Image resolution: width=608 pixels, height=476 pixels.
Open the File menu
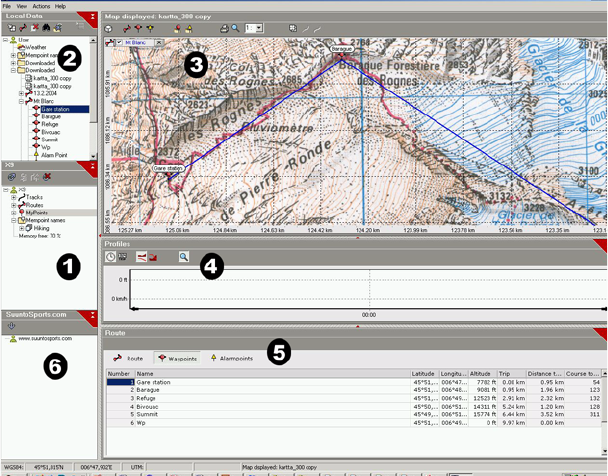(7, 6)
